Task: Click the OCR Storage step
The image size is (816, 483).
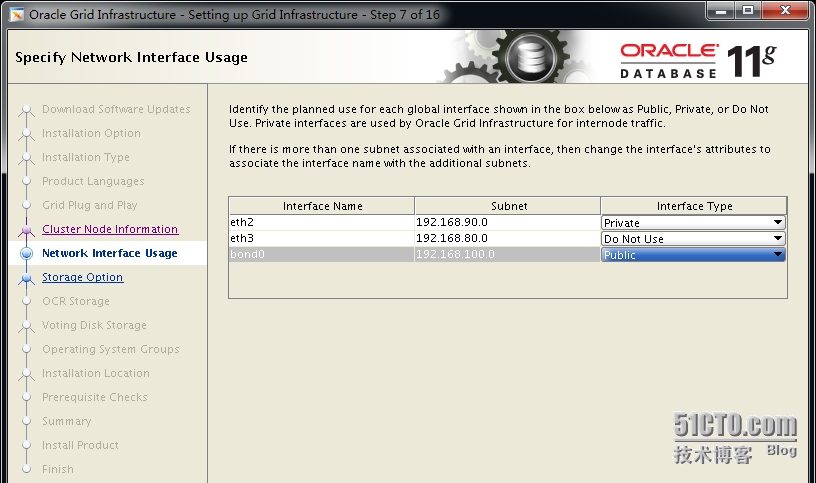Action: click(75, 301)
